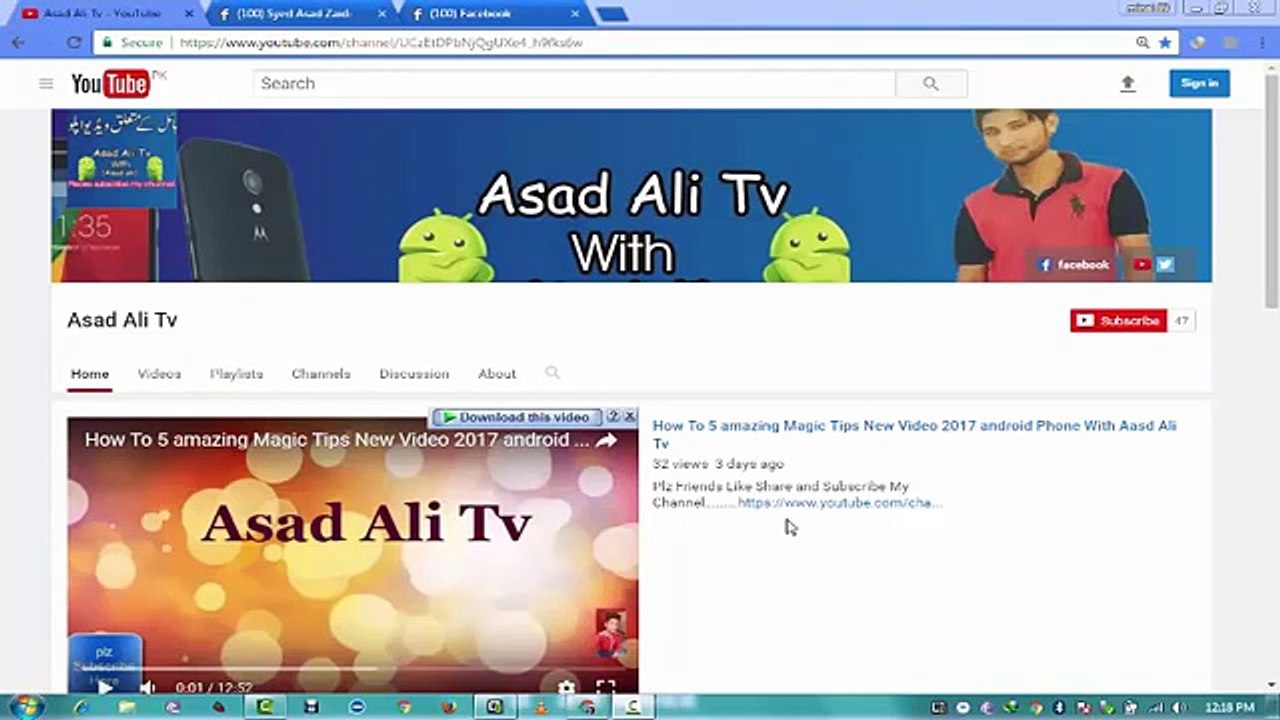Close the Download this video bar
Screen dimensions: 1280x720
pyautogui.click(x=629, y=417)
